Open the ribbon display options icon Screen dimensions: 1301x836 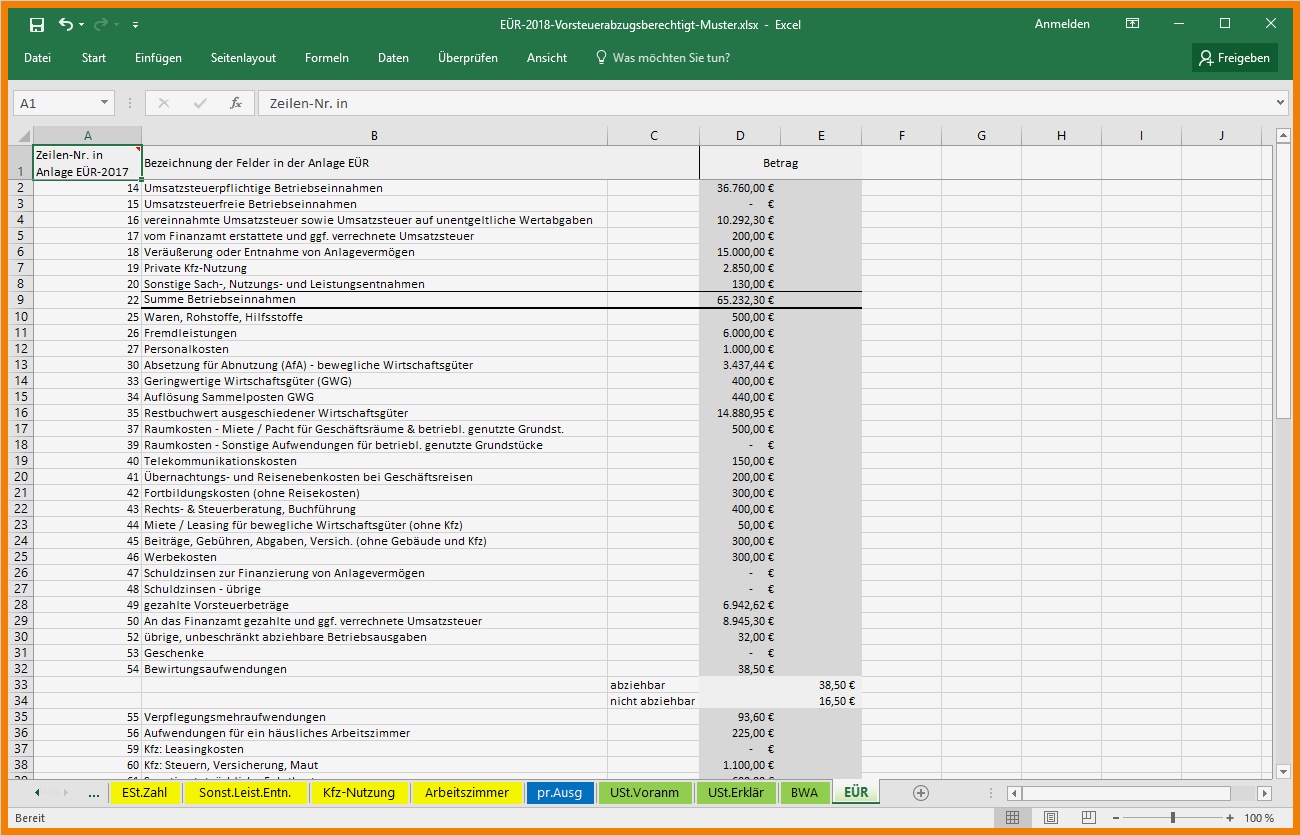tap(1132, 24)
